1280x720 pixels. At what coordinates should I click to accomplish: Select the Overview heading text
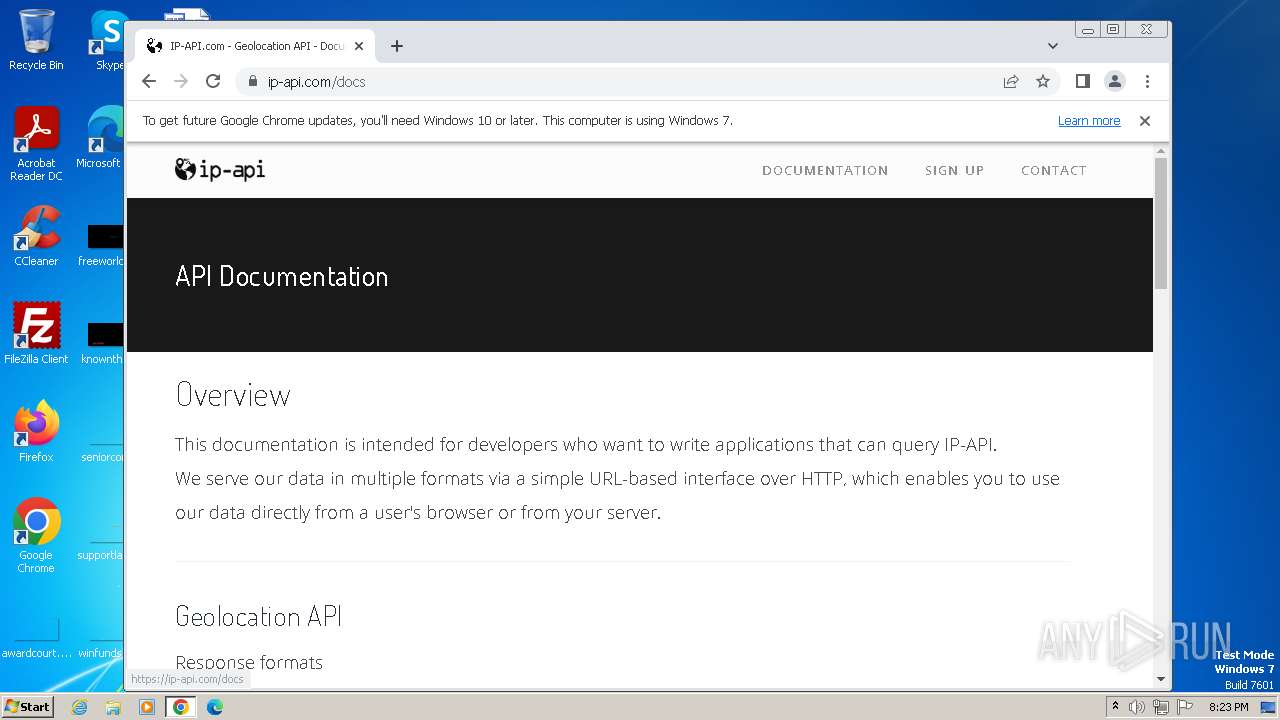[233, 395]
